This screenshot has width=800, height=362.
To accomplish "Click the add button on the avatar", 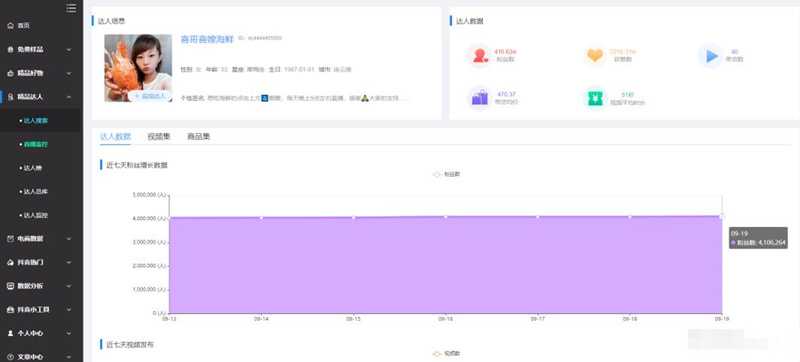I will point(150,96).
